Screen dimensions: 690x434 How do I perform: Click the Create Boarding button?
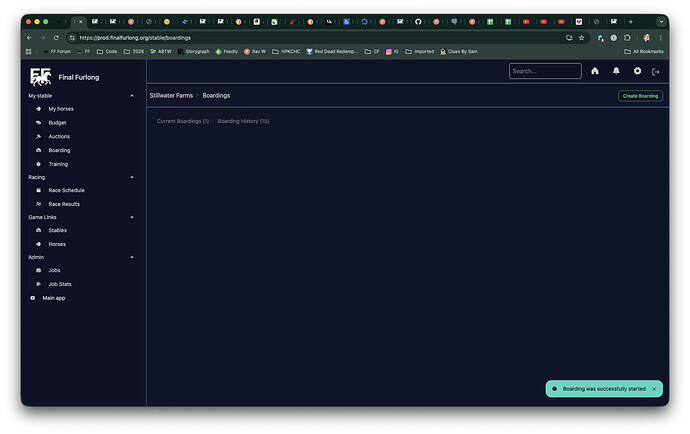[x=640, y=96]
